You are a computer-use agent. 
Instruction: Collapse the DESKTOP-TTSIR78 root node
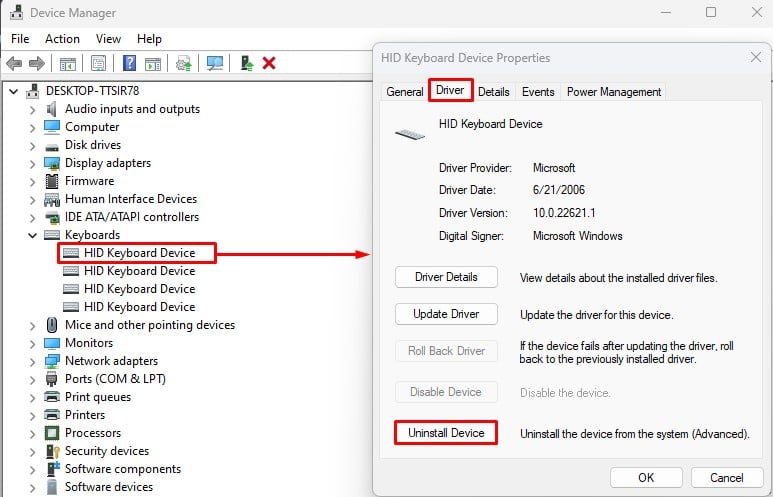point(14,91)
